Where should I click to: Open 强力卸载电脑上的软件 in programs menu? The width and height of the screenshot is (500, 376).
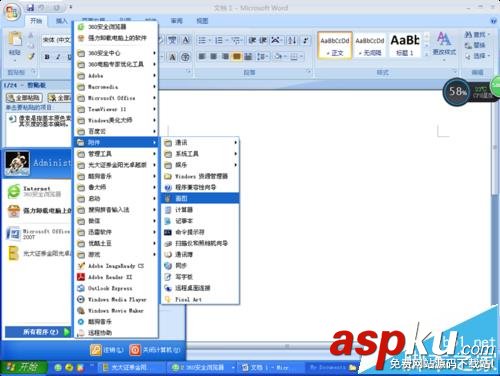116,38
